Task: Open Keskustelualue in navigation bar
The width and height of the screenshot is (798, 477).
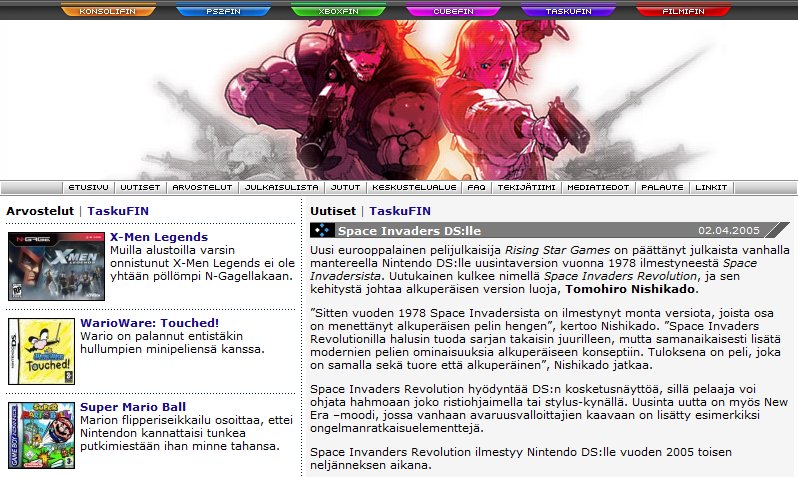Action: [414, 187]
